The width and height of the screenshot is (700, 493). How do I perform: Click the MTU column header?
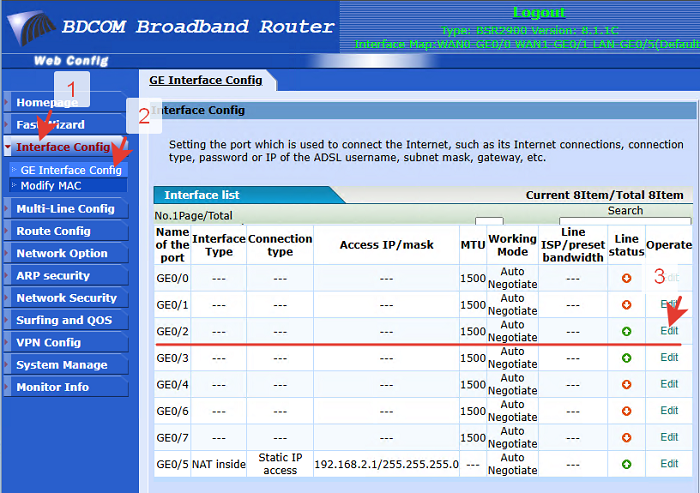[x=473, y=245]
